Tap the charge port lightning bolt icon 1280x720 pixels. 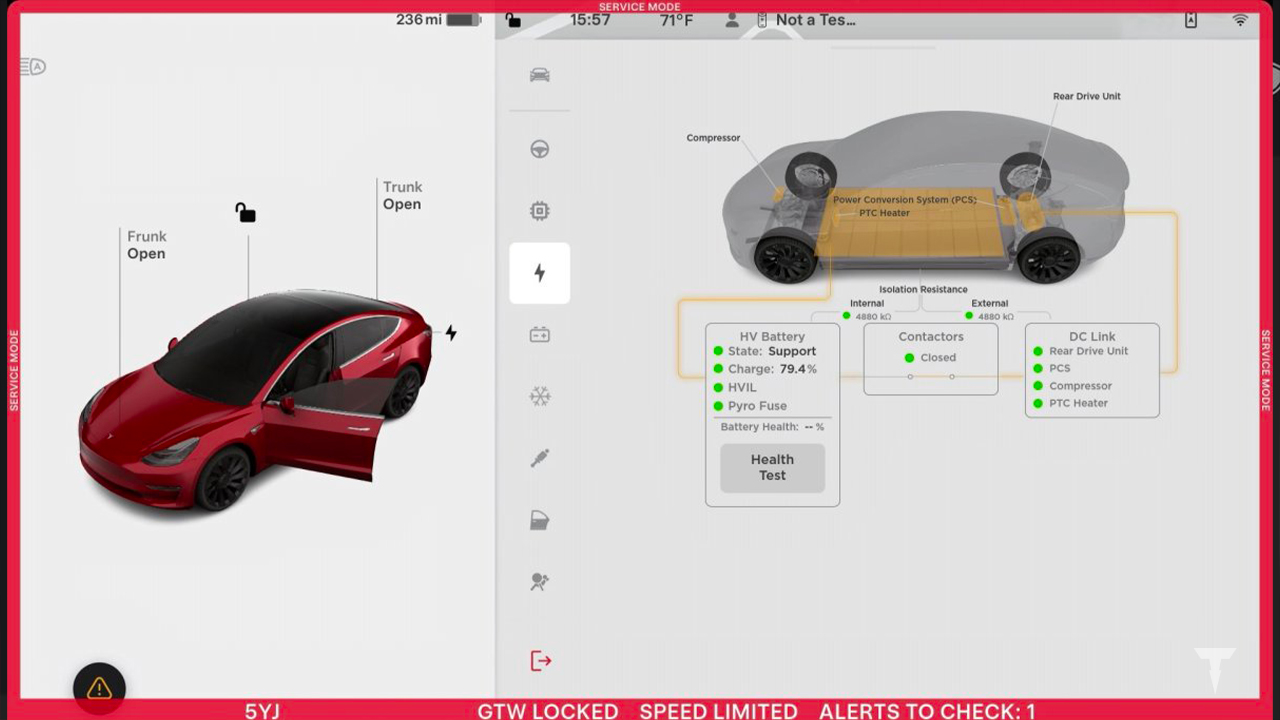coord(451,333)
